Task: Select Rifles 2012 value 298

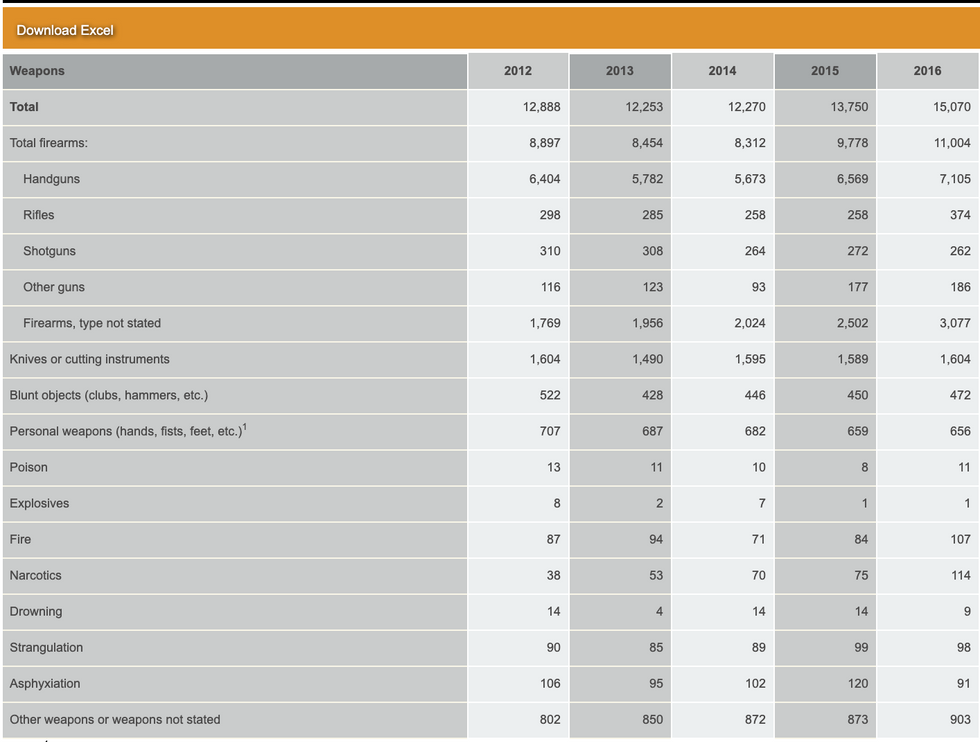Action: (550, 215)
